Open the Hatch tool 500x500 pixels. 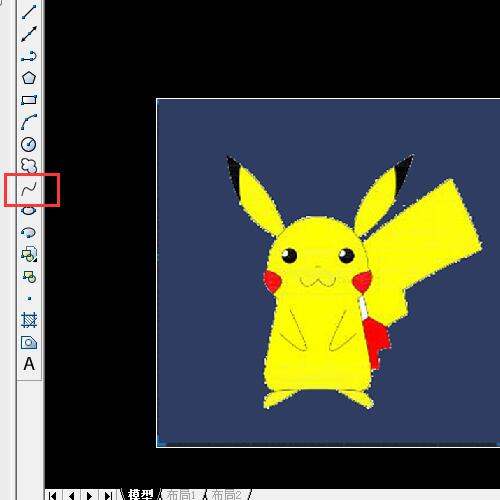pyautogui.click(x=29, y=320)
